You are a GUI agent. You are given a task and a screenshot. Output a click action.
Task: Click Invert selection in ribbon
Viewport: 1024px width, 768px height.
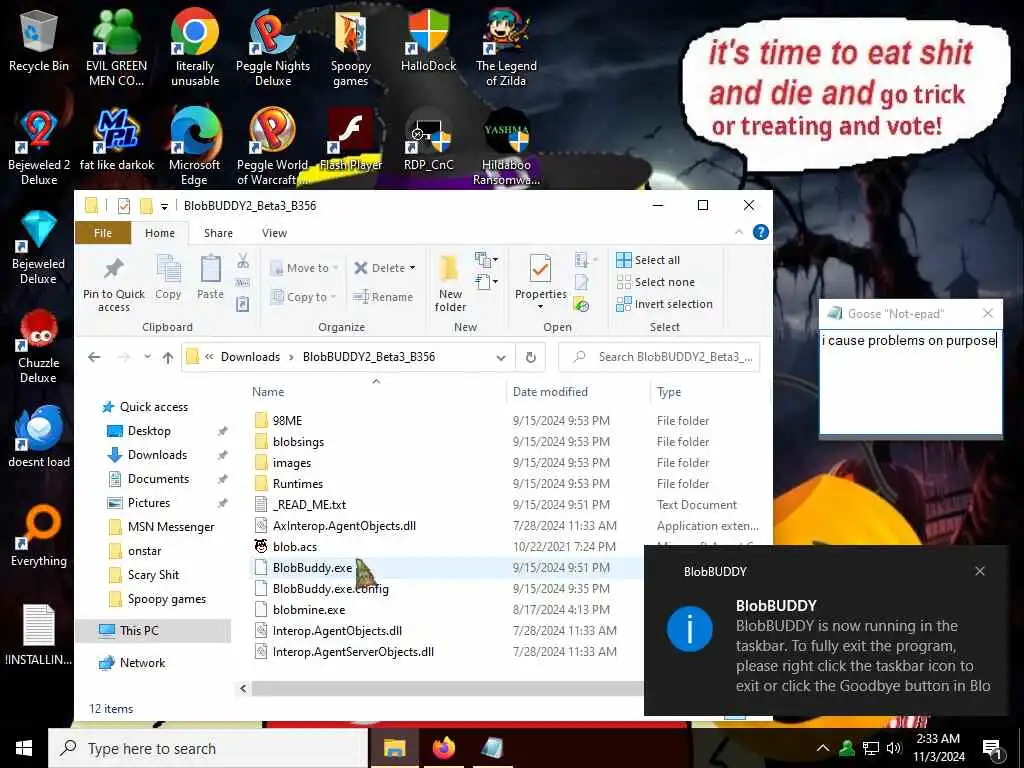coord(664,304)
